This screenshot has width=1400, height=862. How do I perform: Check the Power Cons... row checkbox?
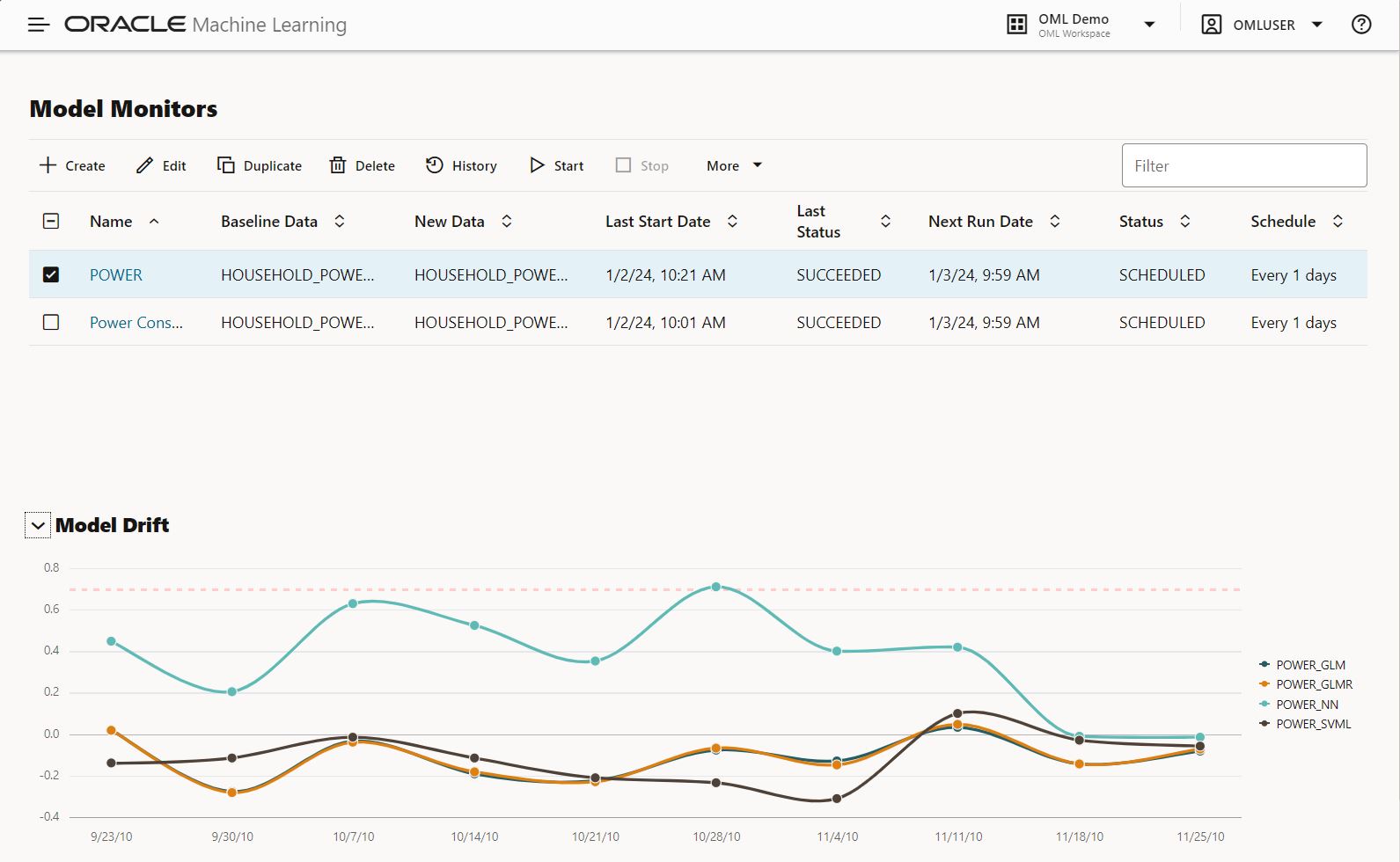click(51, 323)
